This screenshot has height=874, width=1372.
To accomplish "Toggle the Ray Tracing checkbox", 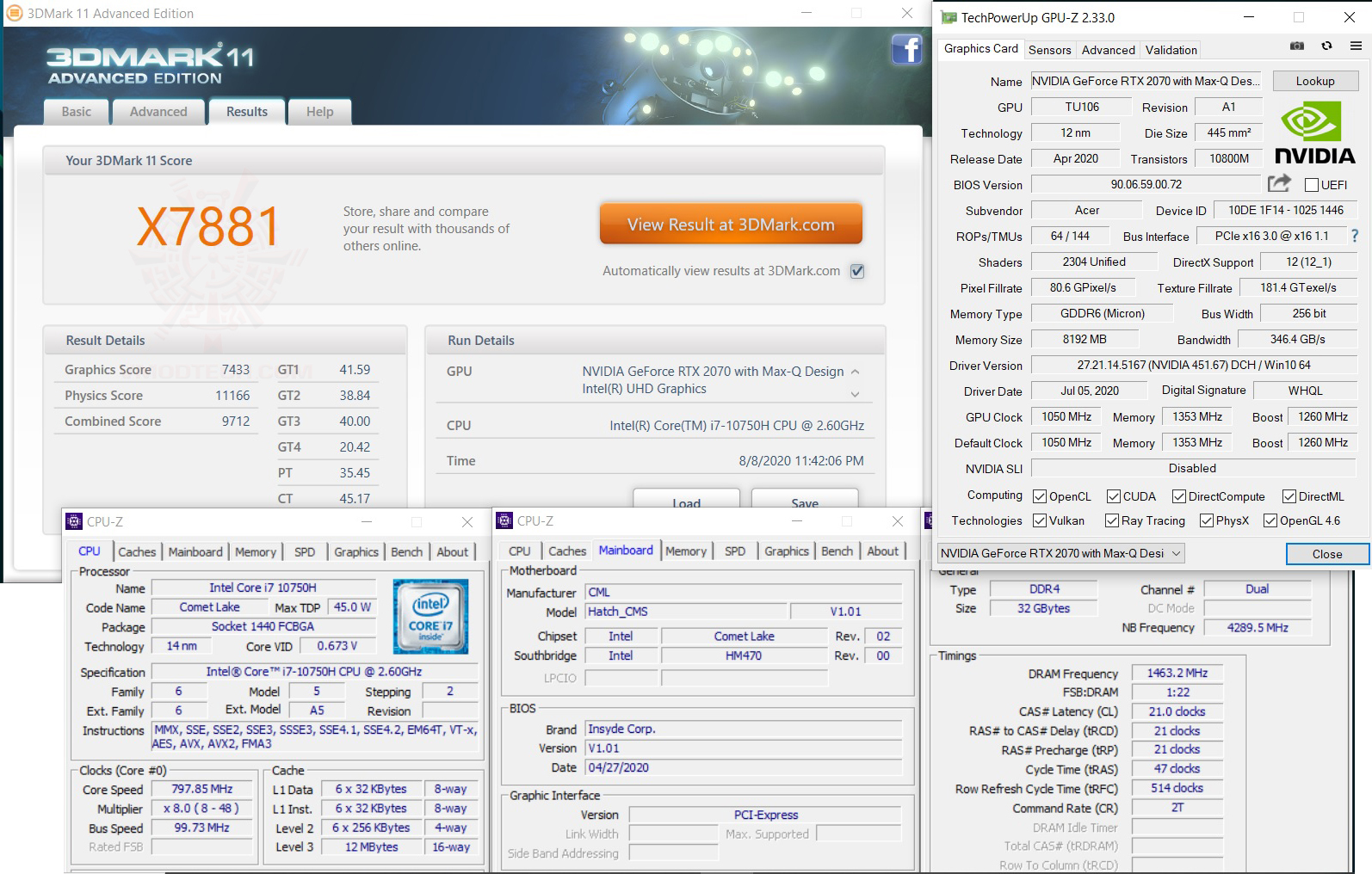I will click(x=1112, y=520).
